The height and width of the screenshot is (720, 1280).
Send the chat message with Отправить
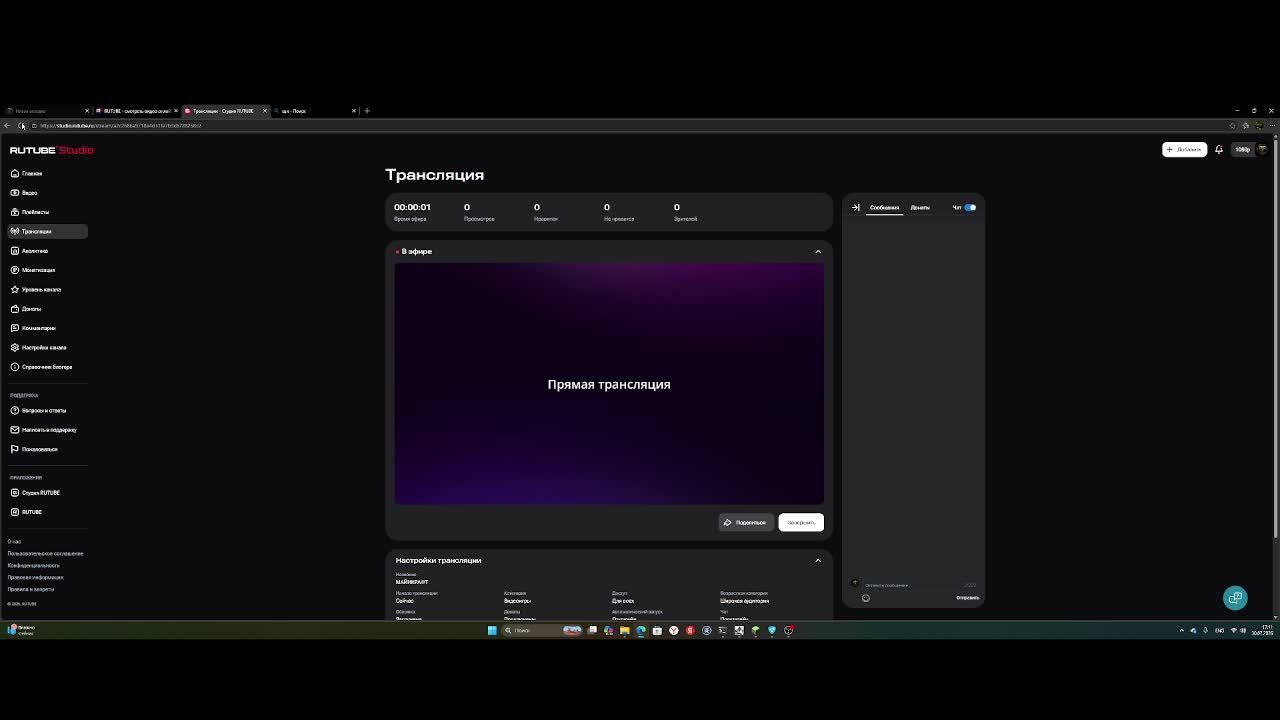coord(968,598)
